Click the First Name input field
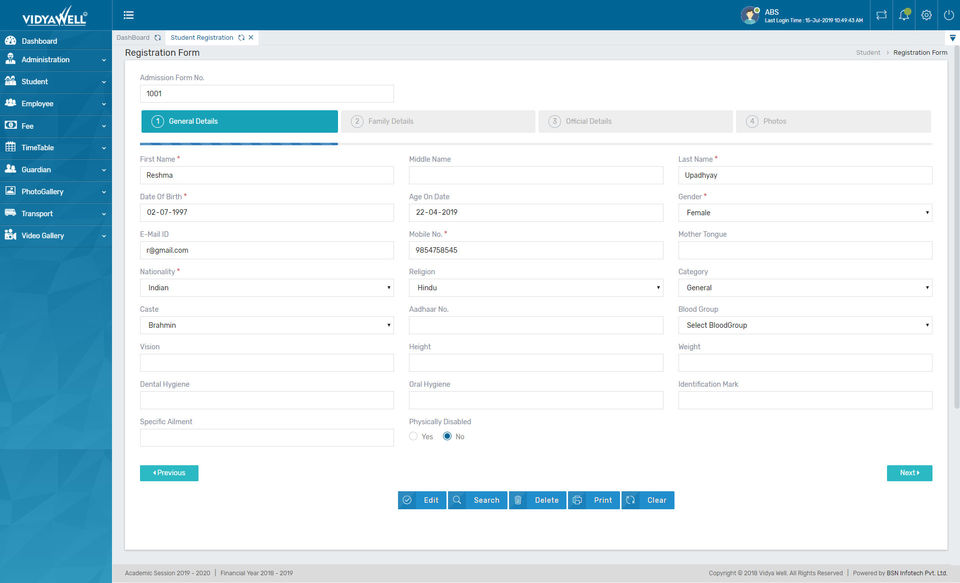Screen dimensions: 960x583 pos(266,175)
